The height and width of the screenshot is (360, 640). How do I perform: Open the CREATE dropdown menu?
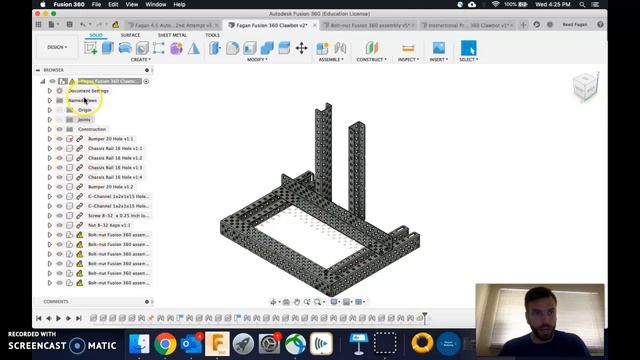click(141, 60)
